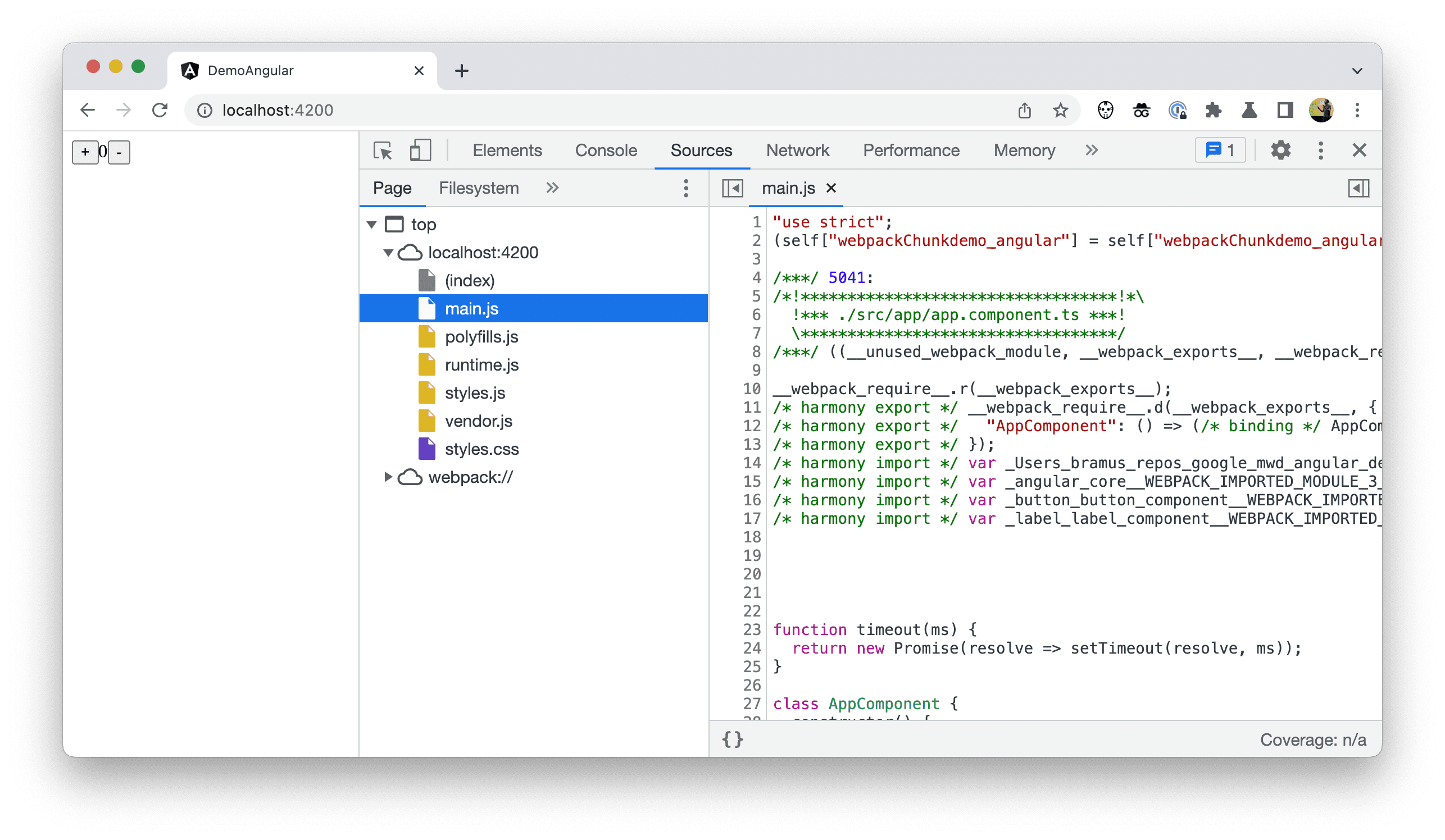Select the Network panel tab
Image resolution: width=1445 pixels, height=840 pixels.
[x=798, y=150]
